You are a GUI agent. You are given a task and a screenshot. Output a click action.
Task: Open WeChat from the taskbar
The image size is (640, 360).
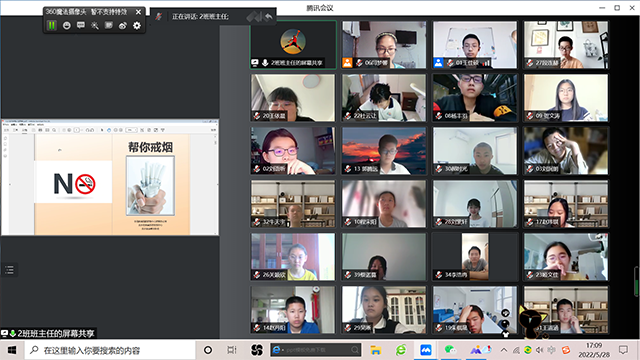point(450,350)
